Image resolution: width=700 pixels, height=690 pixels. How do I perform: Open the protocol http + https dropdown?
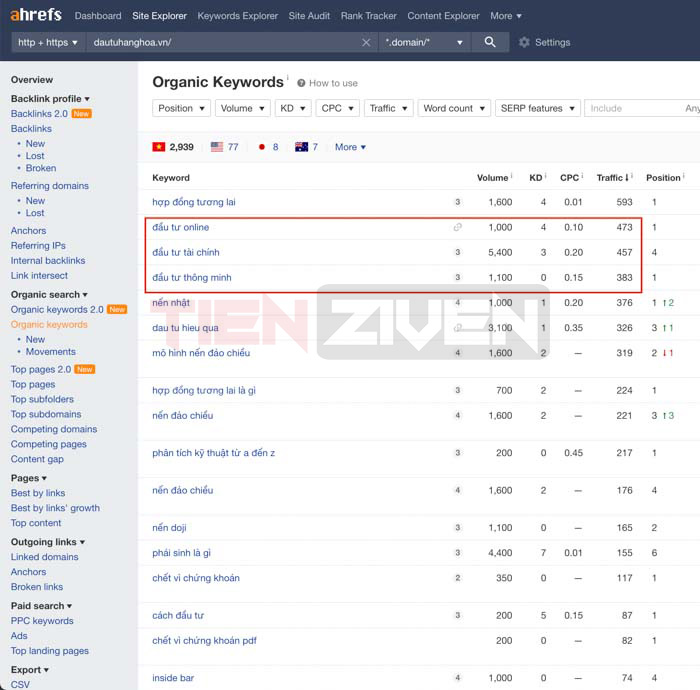(x=48, y=42)
